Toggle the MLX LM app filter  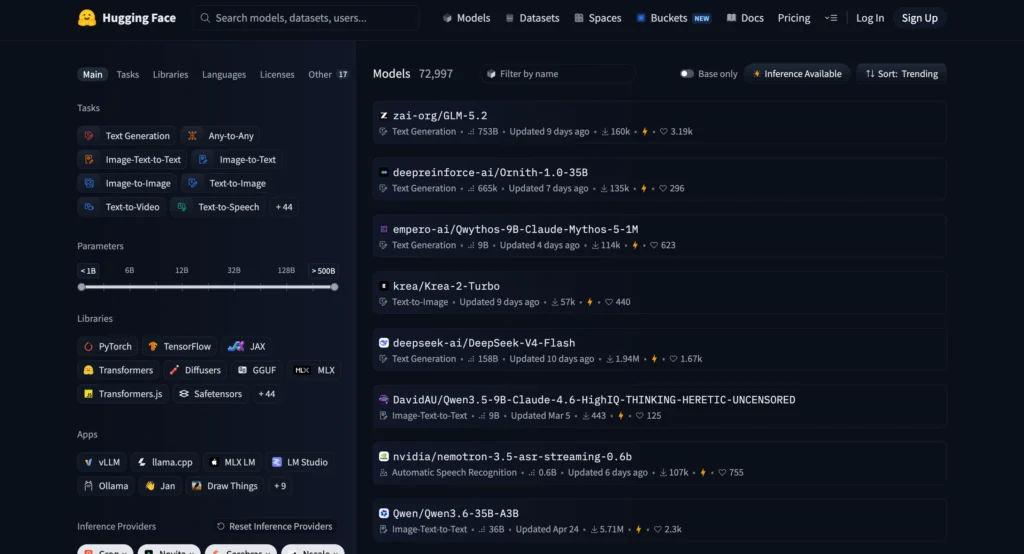point(232,462)
